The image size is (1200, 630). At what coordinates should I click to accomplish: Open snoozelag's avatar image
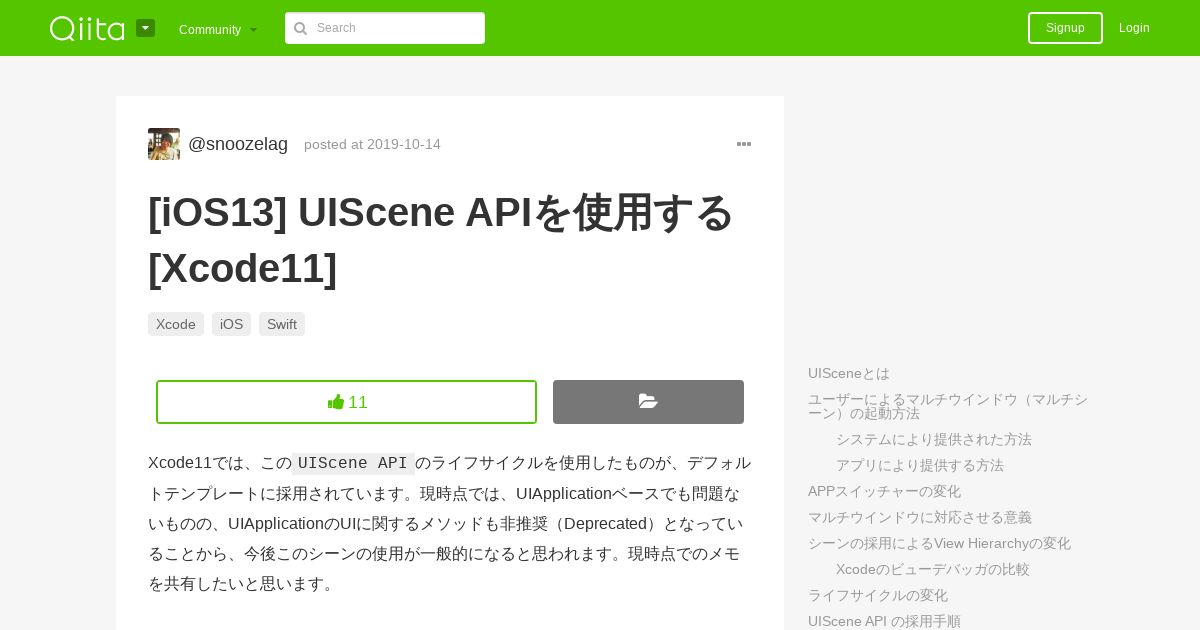(x=164, y=144)
